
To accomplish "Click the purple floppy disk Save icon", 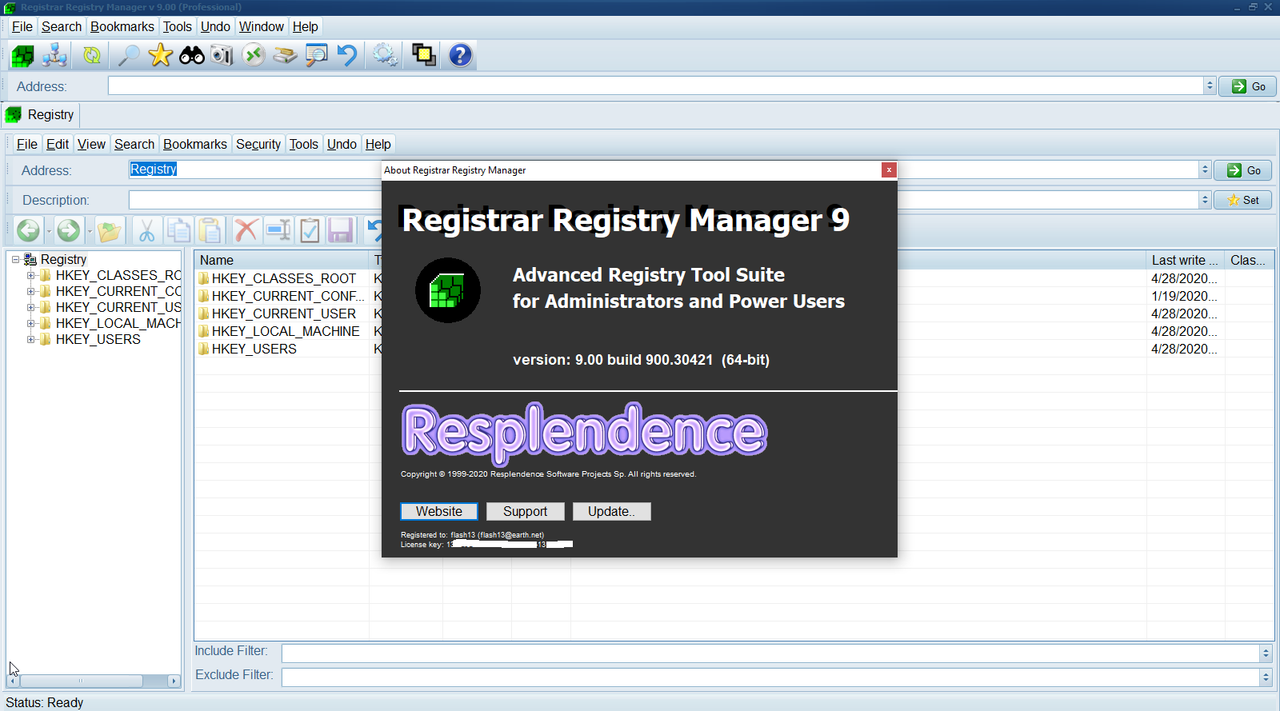I will (340, 231).
